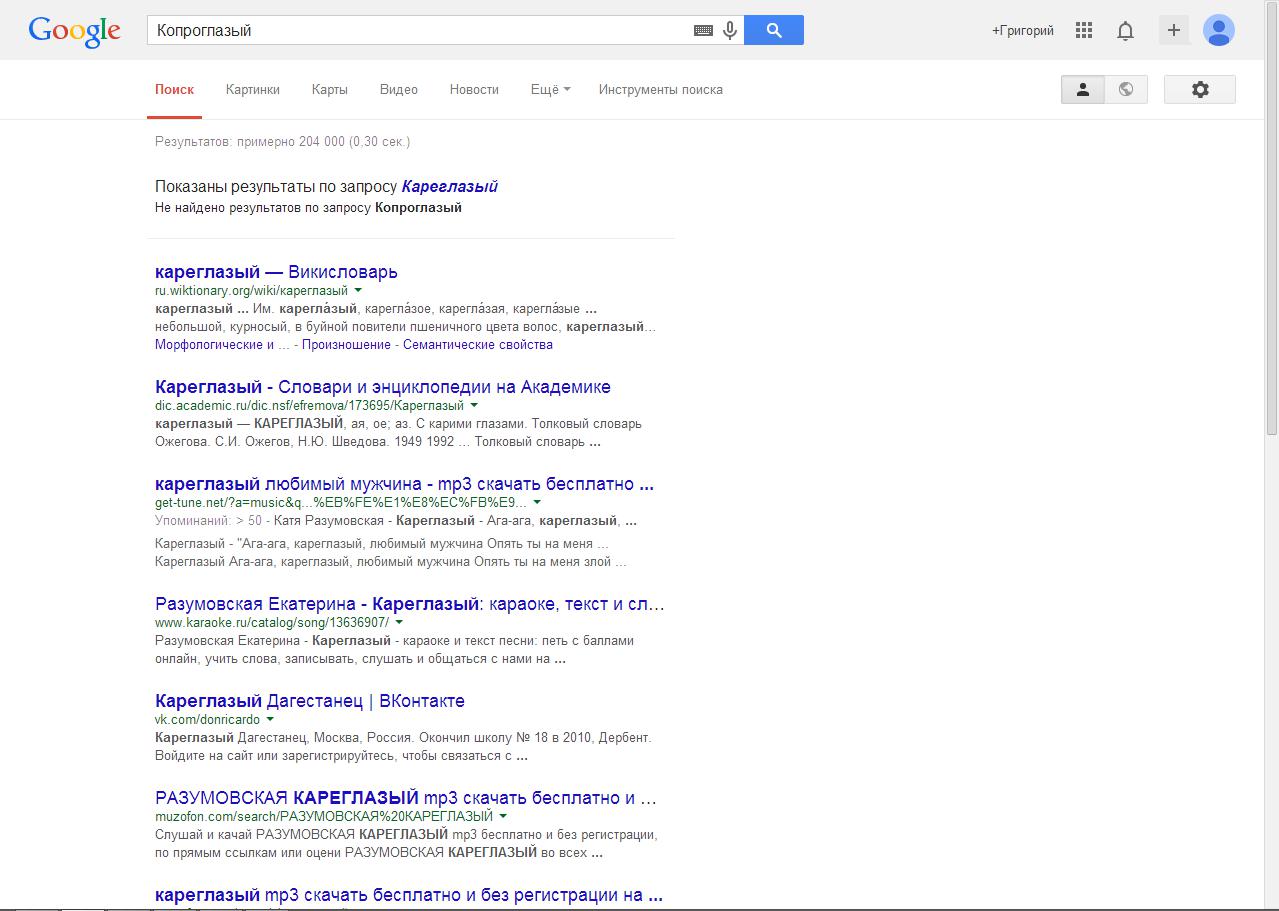Click snippet text 'Толковый словарь Ожегова'
1279x911 pixels.
coord(399,432)
